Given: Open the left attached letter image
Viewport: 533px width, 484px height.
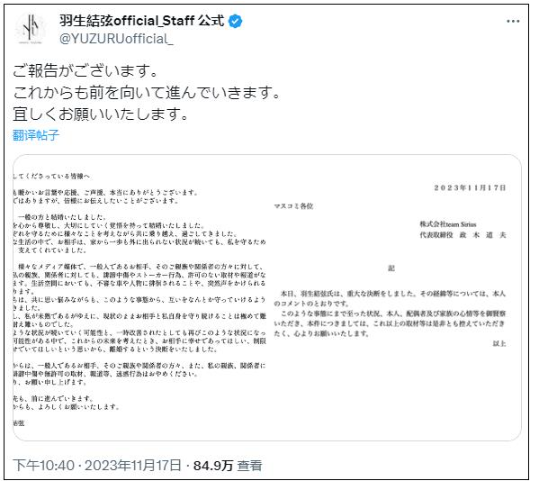Looking at the screenshot, I should click(140, 298).
